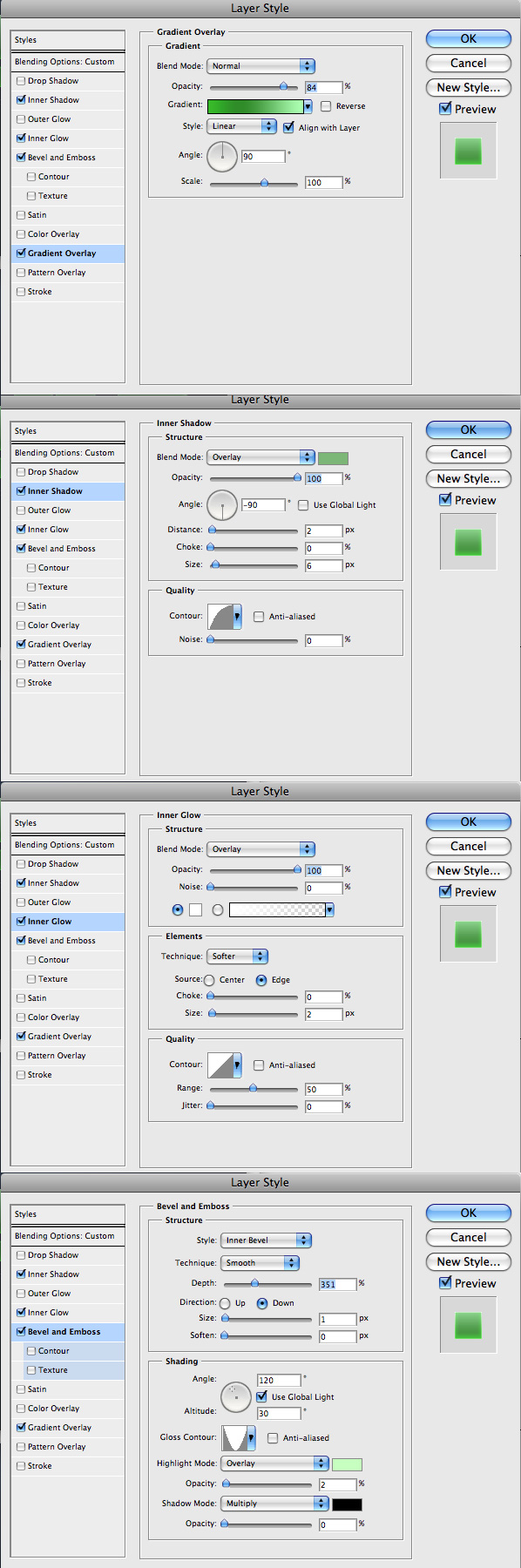Open the Inner Shadow contour thumbnail picker
The image size is (521, 1568).
[225, 616]
